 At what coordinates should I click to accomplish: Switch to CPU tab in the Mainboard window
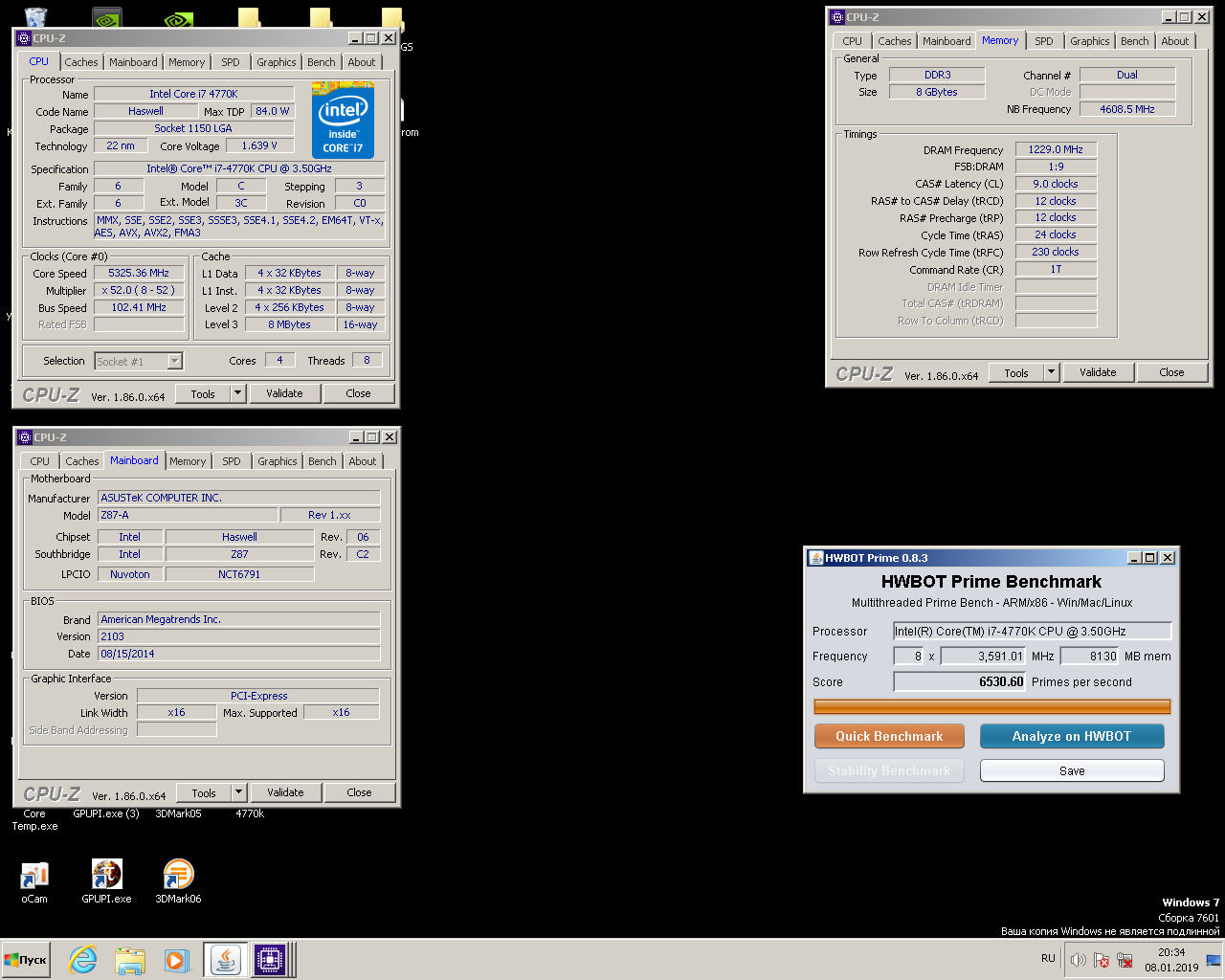pos(40,461)
